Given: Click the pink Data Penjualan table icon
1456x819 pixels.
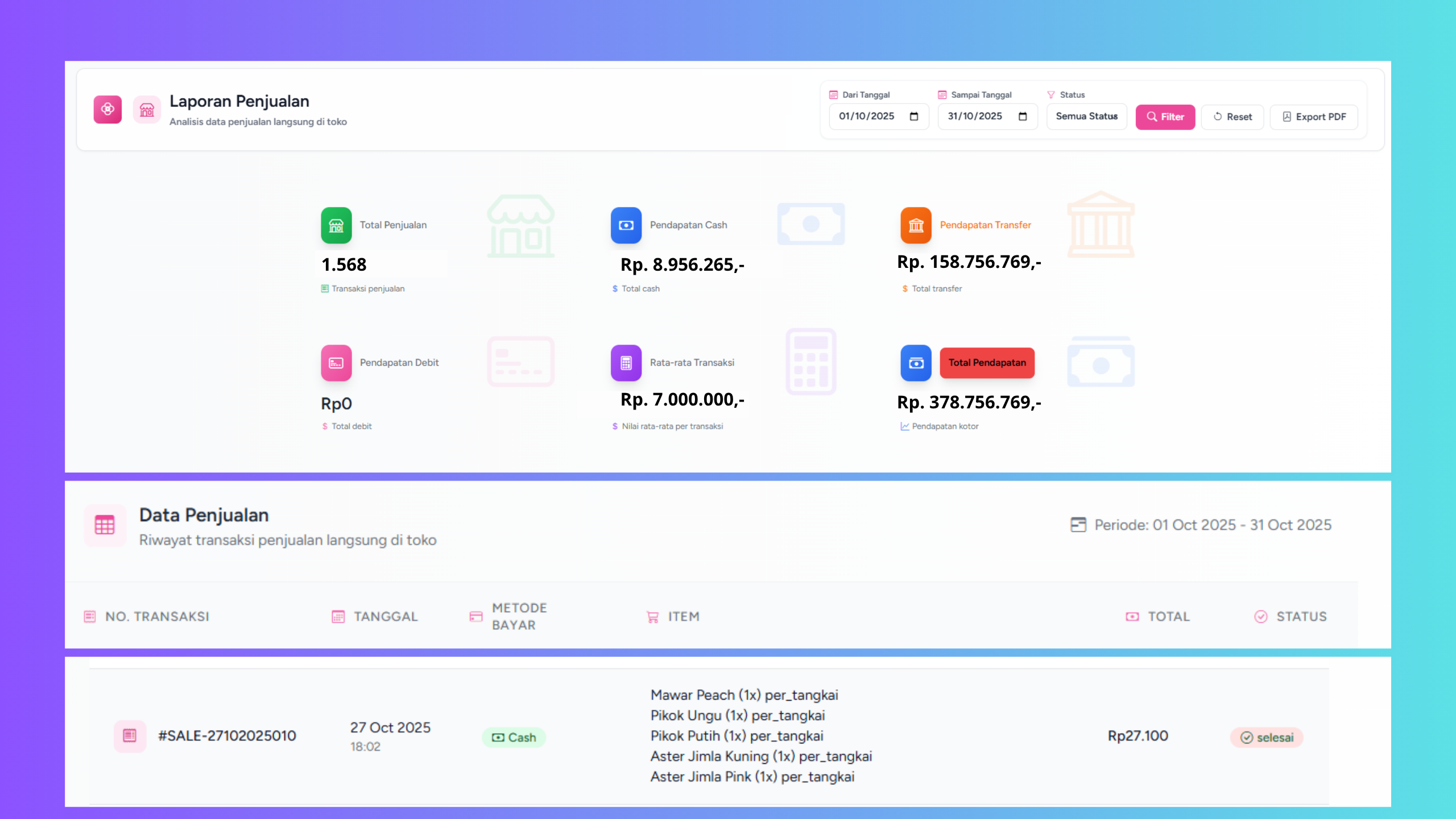Looking at the screenshot, I should 105,525.
